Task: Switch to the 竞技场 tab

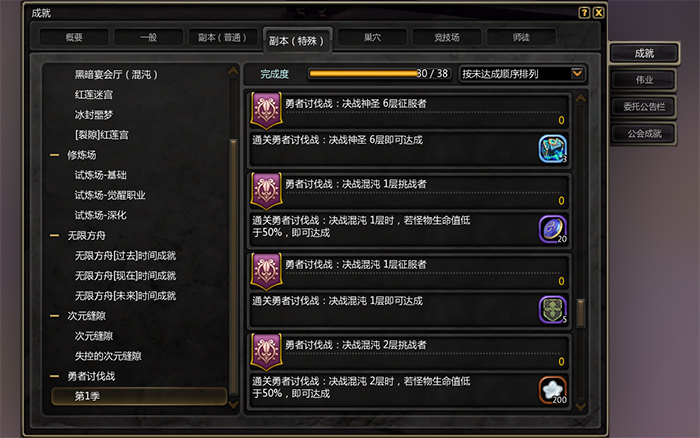Action: [447, 37]
